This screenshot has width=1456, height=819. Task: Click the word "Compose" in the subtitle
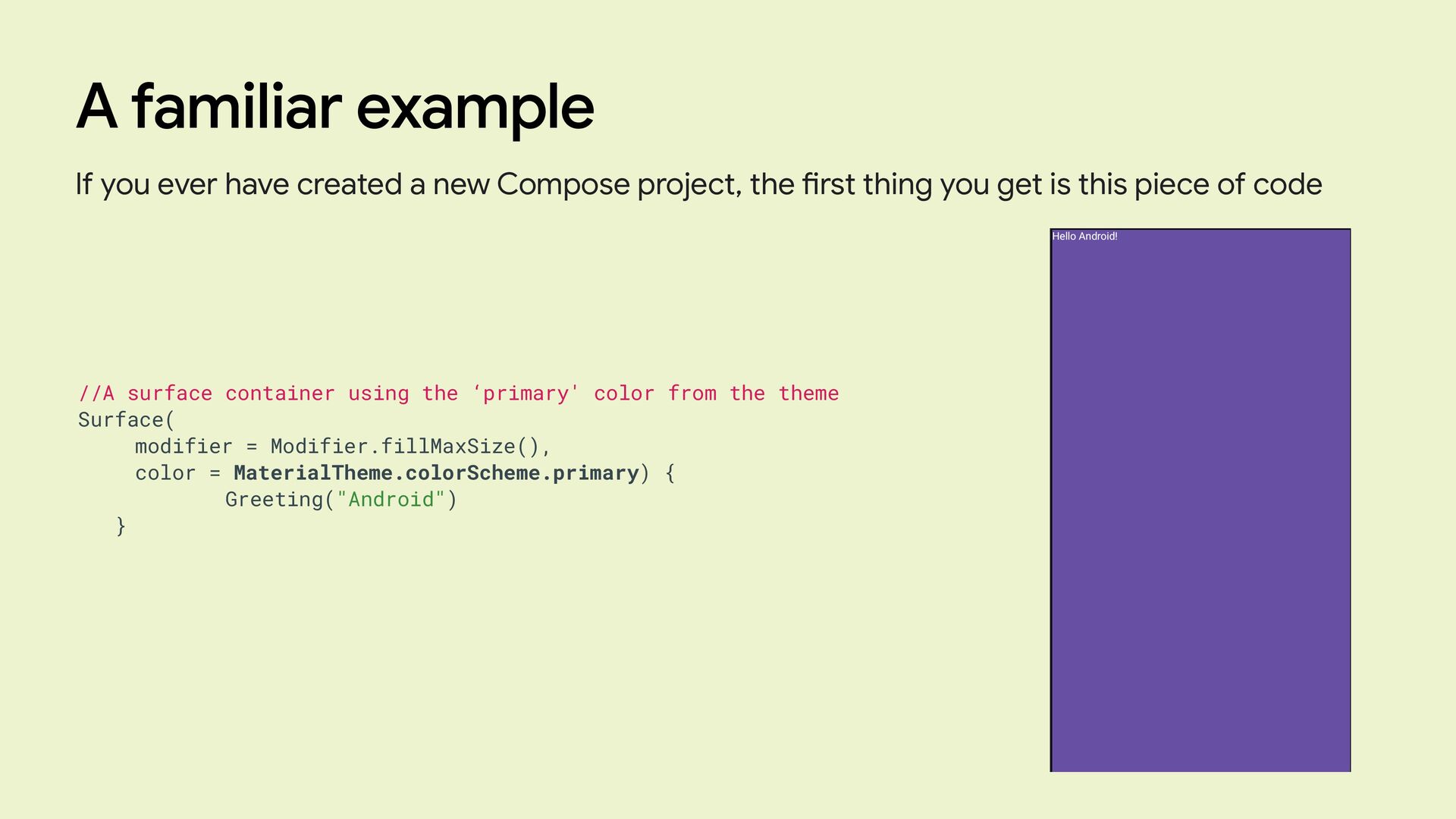tap(563, 184)
